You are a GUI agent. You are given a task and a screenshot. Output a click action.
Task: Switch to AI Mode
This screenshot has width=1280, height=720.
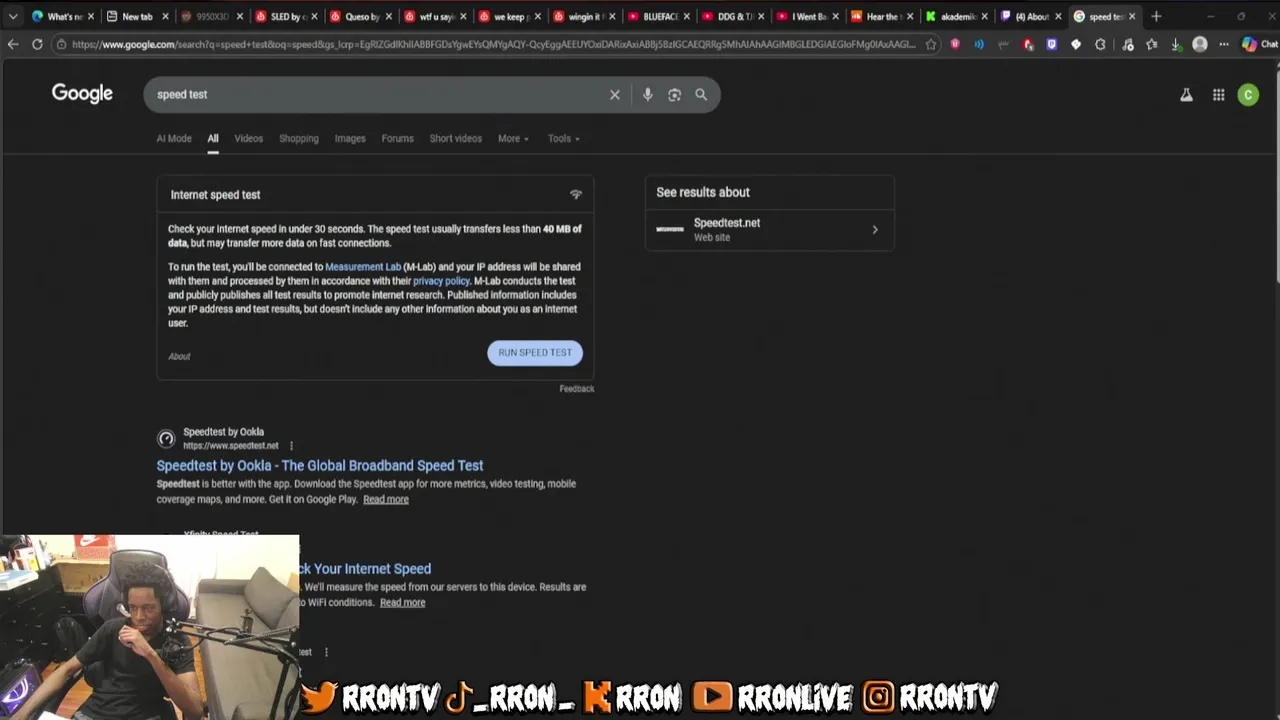174,138
